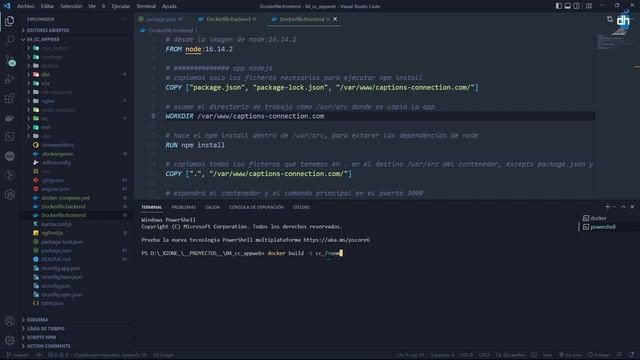Open karma.conf.js in the explorer
640x360 pixels.
[56, 224]
